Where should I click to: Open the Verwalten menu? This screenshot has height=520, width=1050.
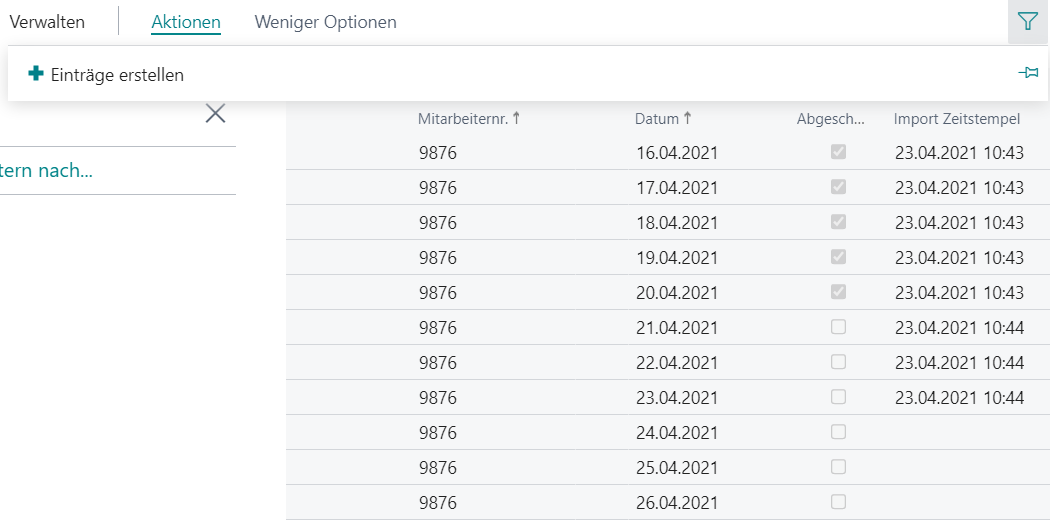tap(47, 22)
